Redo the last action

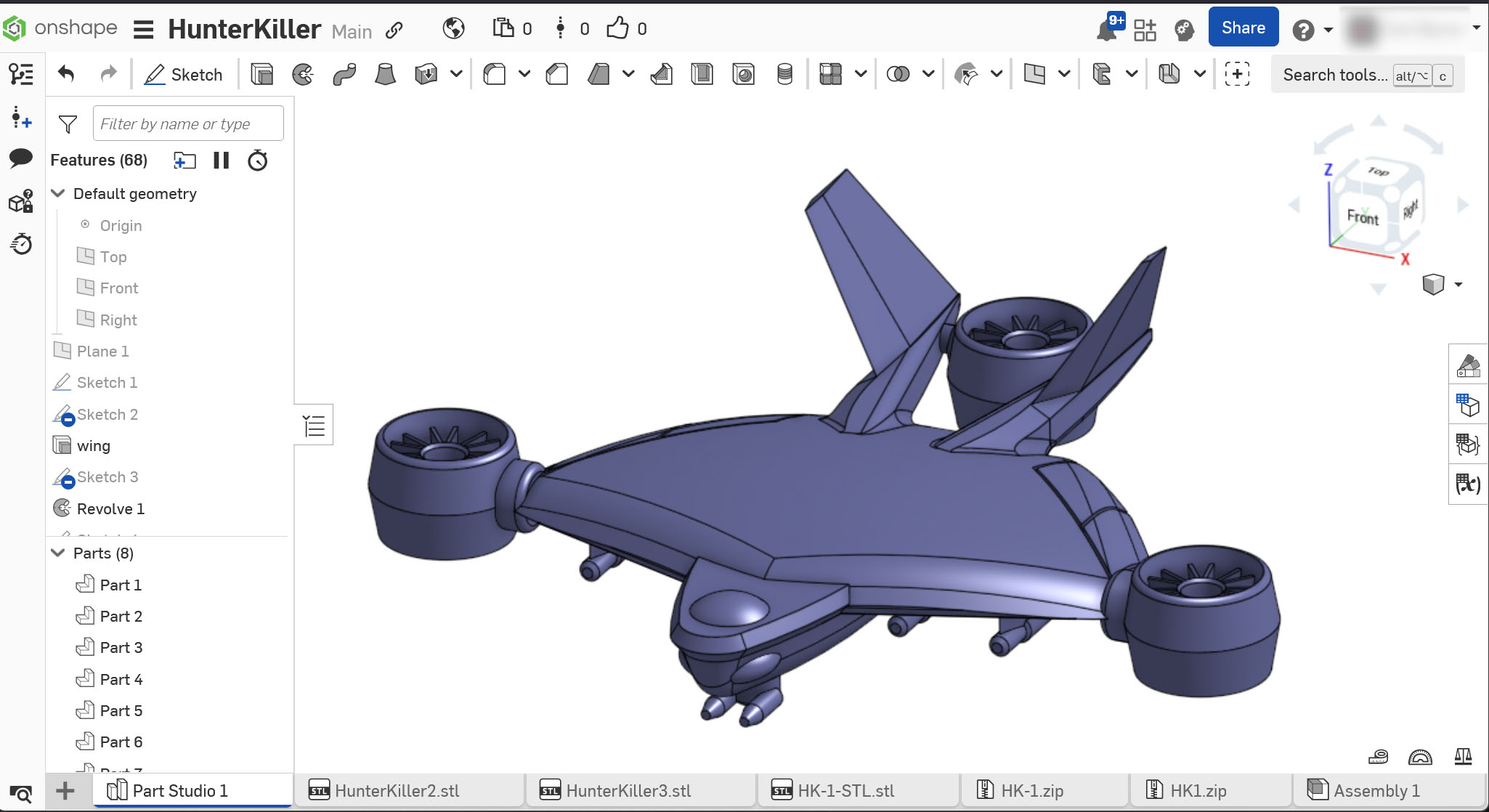coord(108,74)
